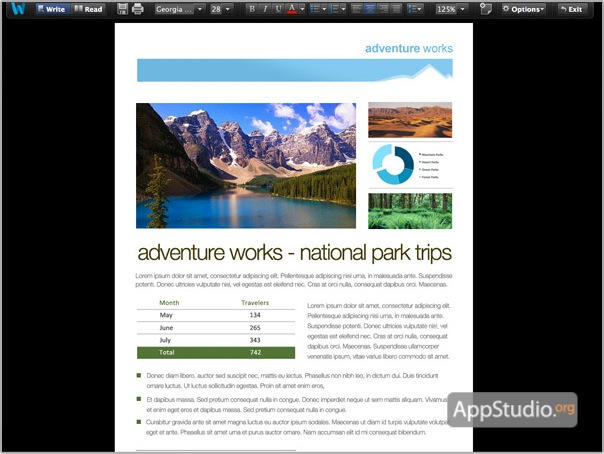Image resolution: width=604 pixels, height=454 pixels.
Task: Open the Georgia font name box
Action: tap(174, 9)
